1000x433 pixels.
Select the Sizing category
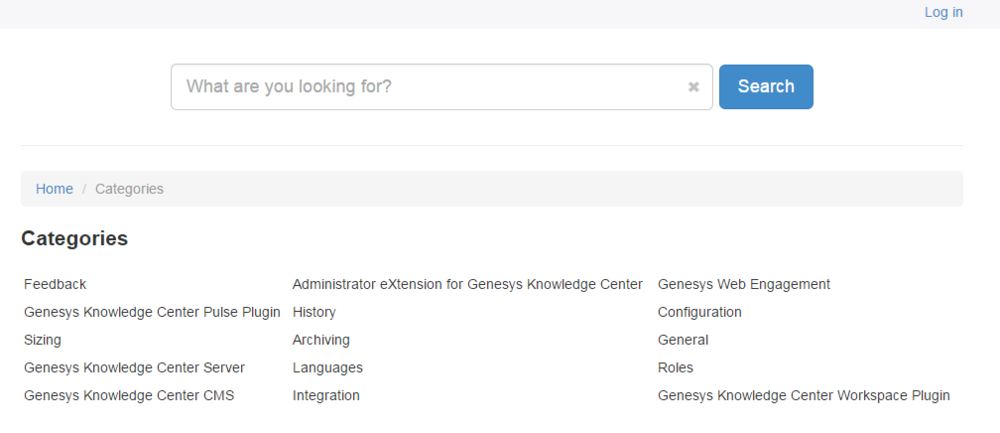[x=42, y=340]
